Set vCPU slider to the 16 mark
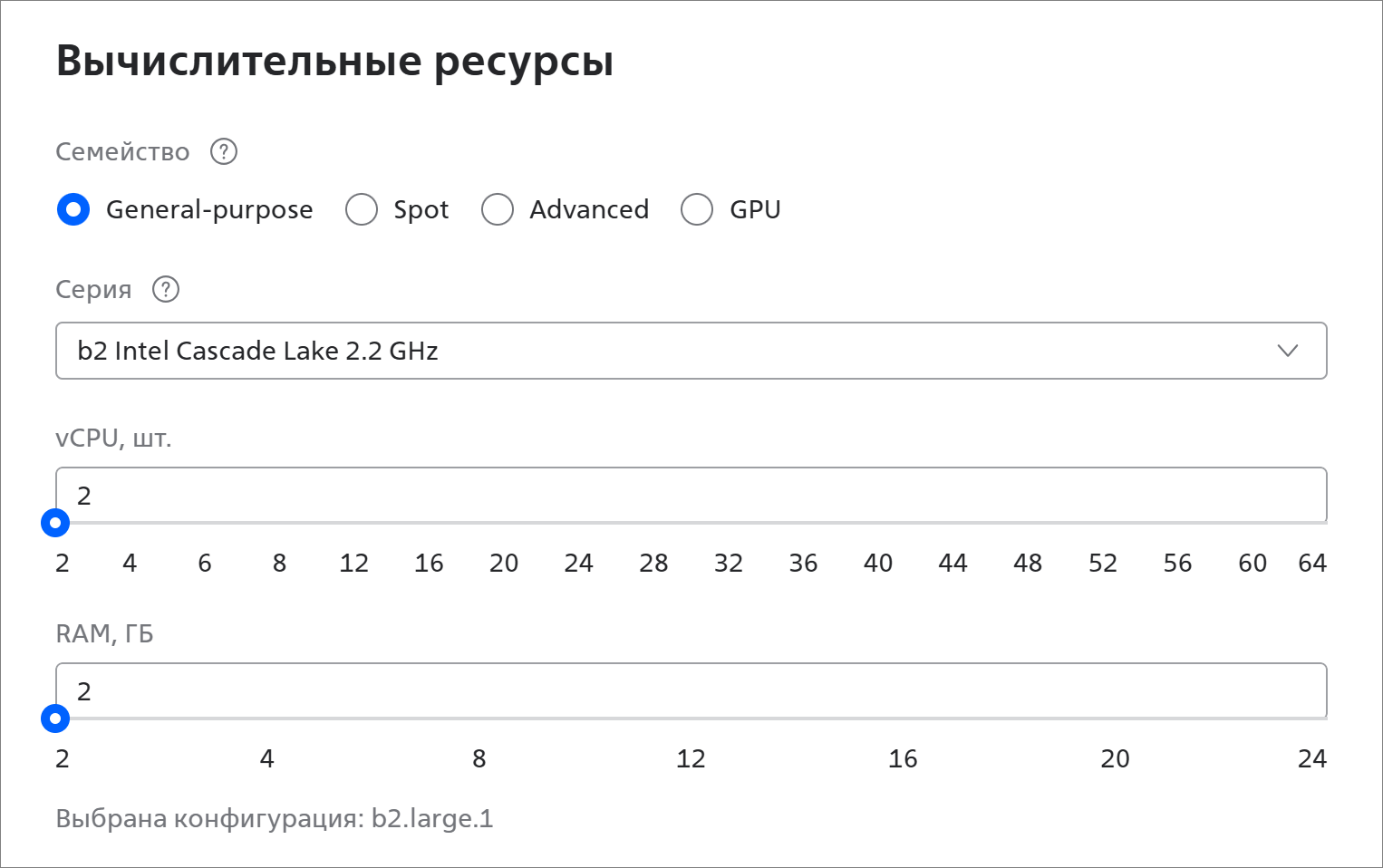Screen dimensions: 1383x868 (430, 523)
